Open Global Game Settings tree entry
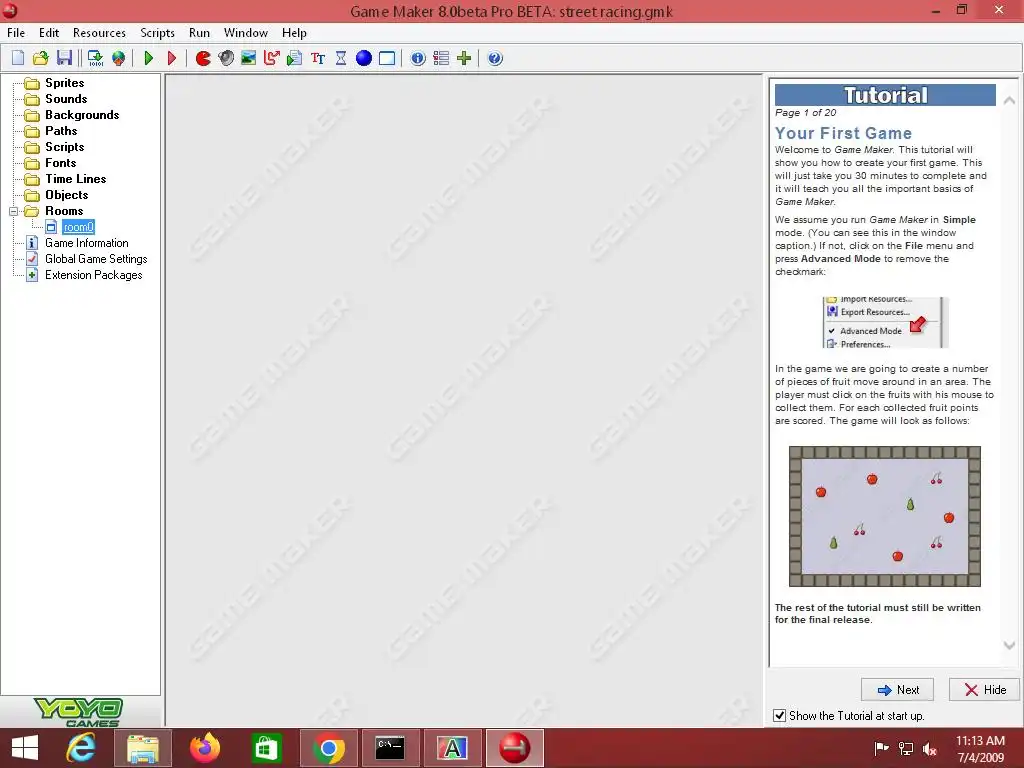The image size is (1024, 768). 96,259
